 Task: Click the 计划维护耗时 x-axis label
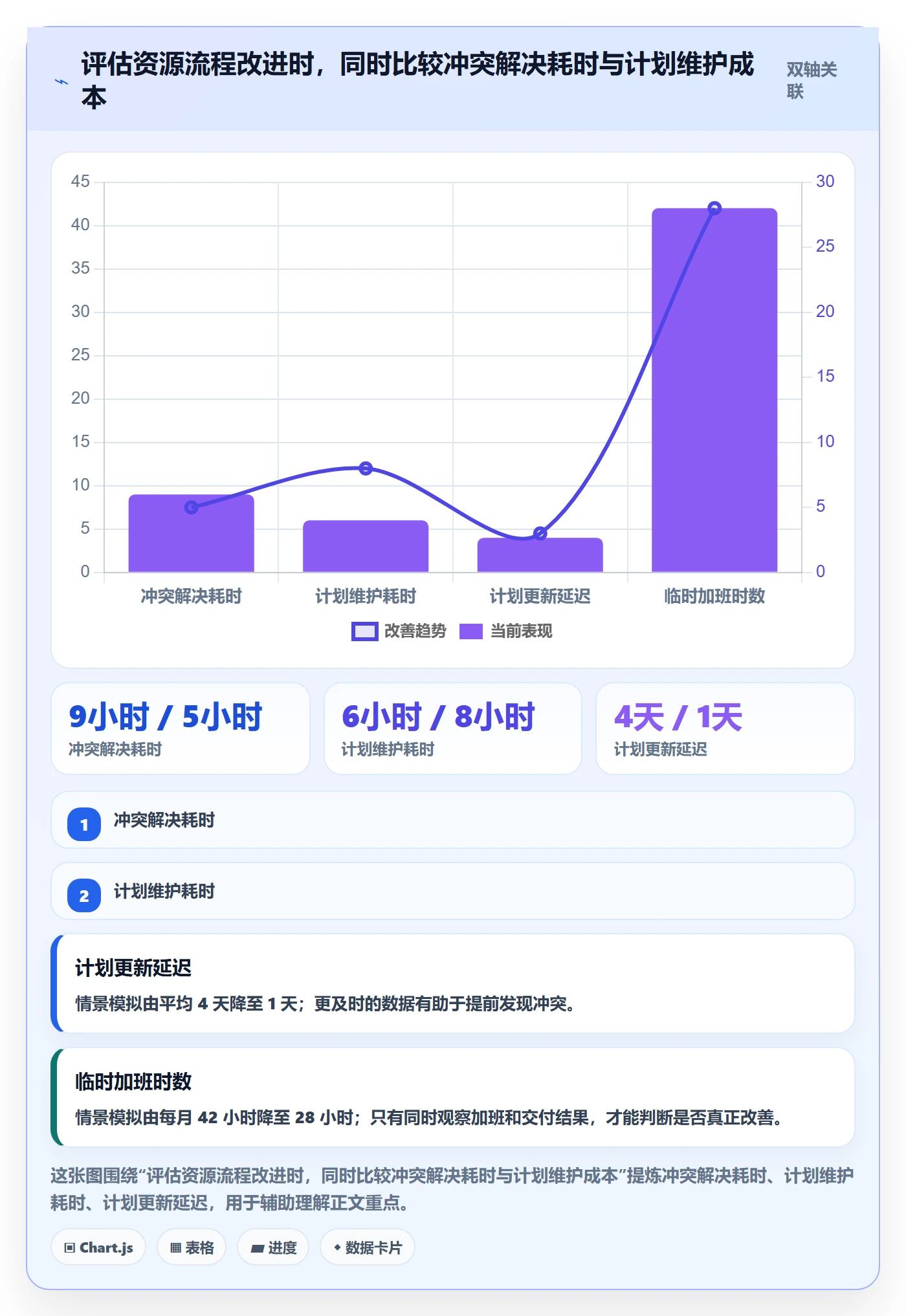click(x=366, y=596)
